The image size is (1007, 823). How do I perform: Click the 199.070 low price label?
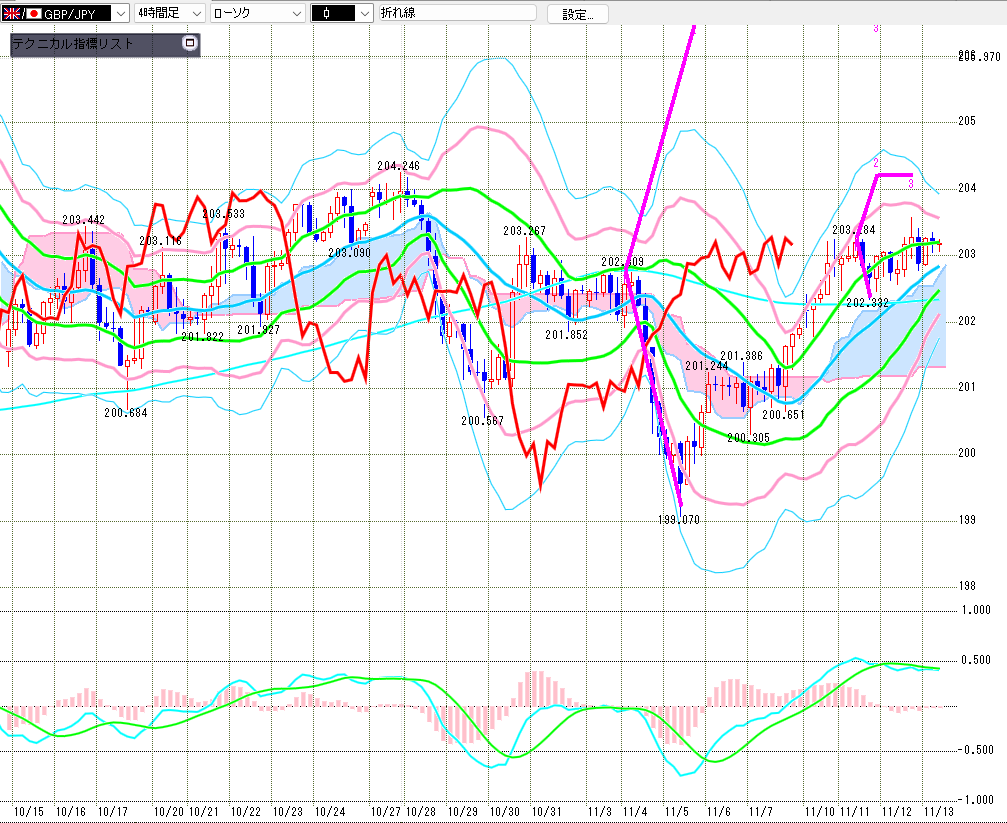pyautogui.click(x=677, y=521)
